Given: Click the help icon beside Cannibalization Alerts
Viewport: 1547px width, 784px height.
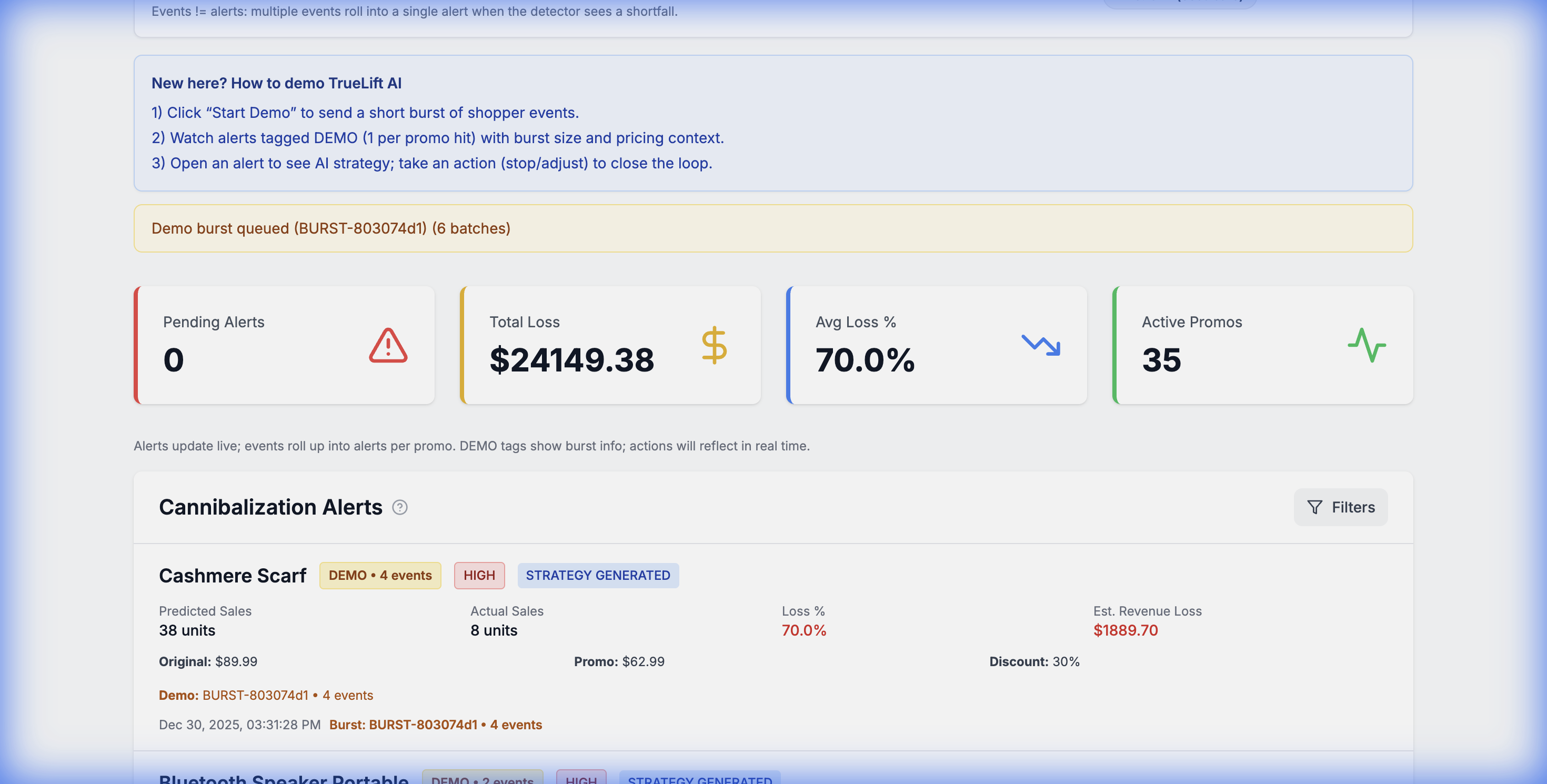Looking at the screenshot, I should pos(400,507).
